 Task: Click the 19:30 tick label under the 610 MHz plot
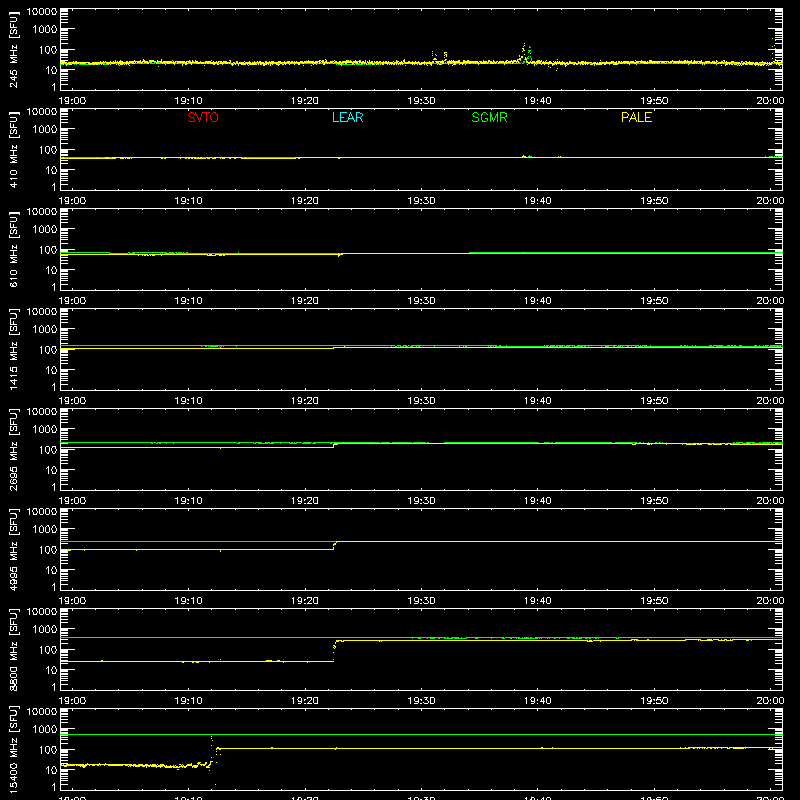(421, 301)
